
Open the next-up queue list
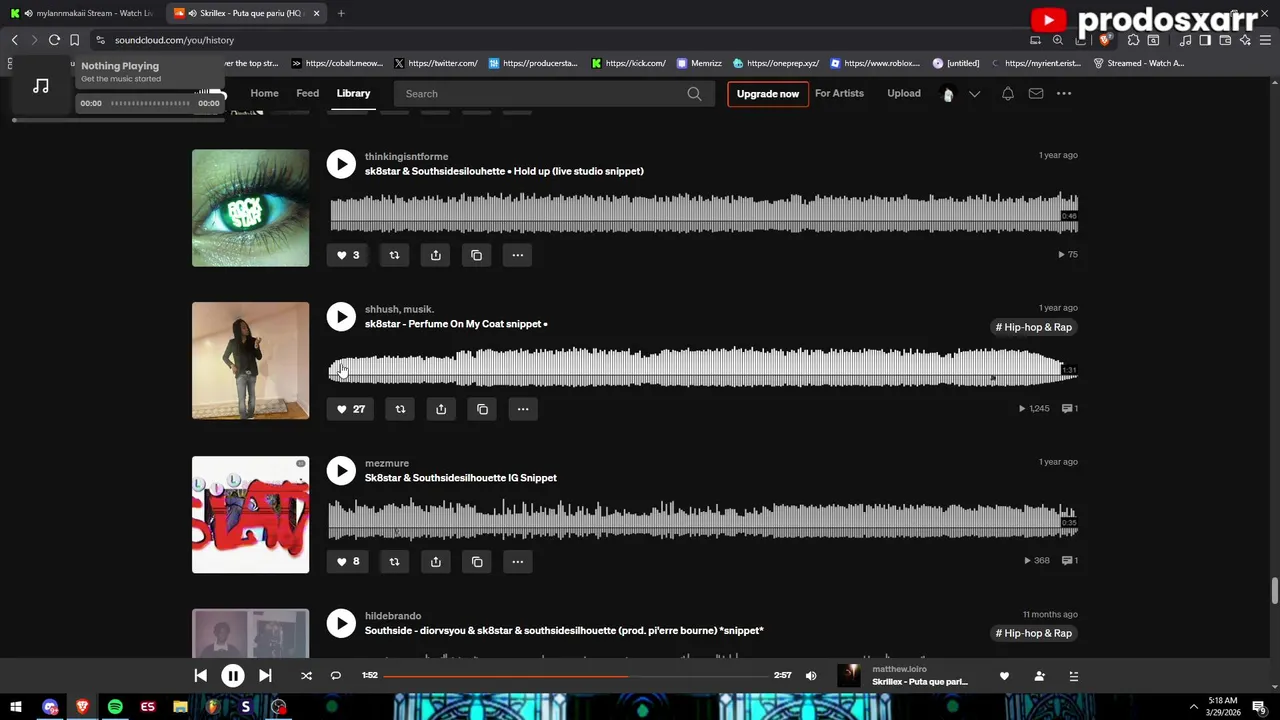(x=1073, y=676)
